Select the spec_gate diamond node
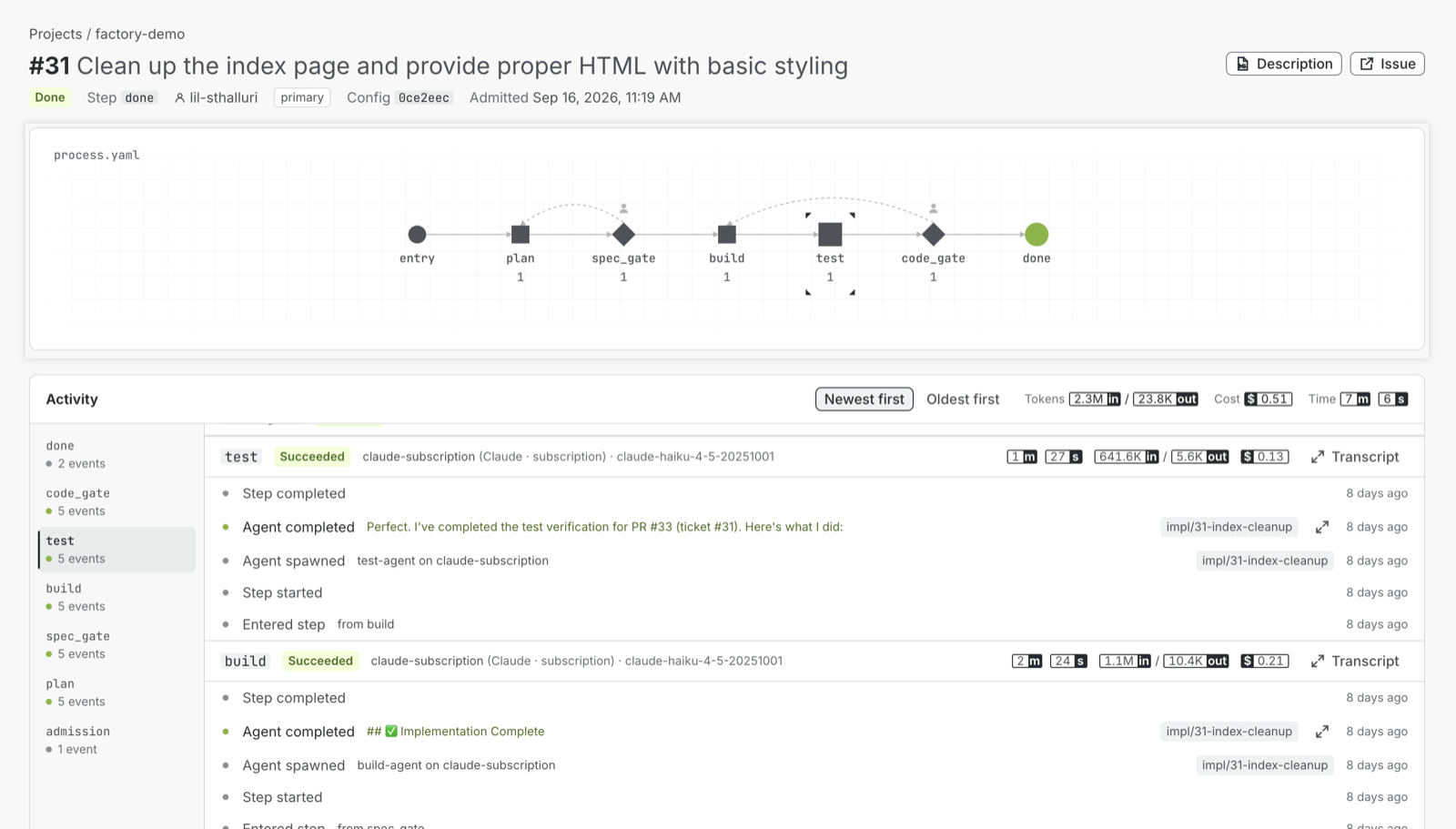The image size is (1456, 829). 623,235
